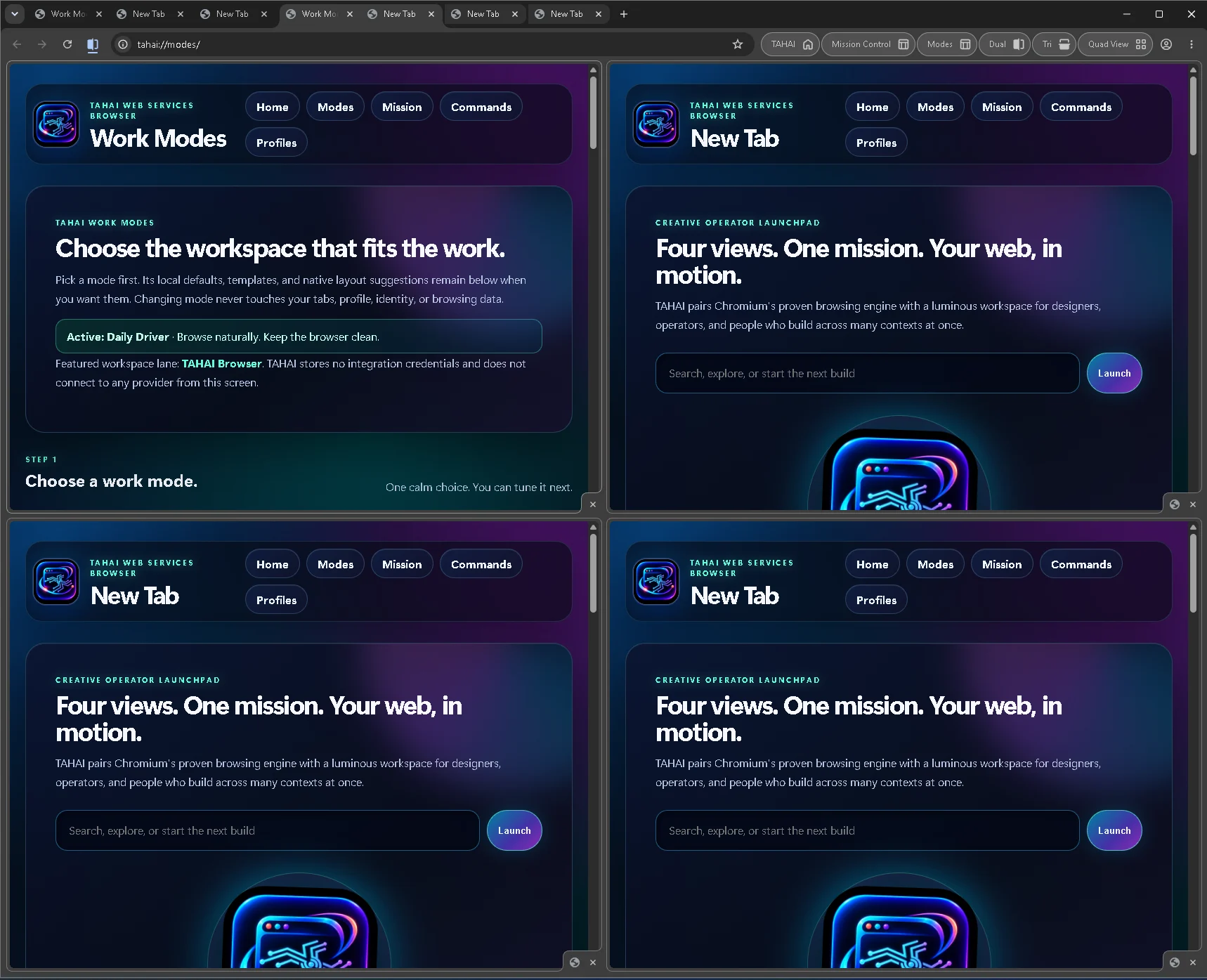Click Home in the bottom-right pane

(873, 564)
